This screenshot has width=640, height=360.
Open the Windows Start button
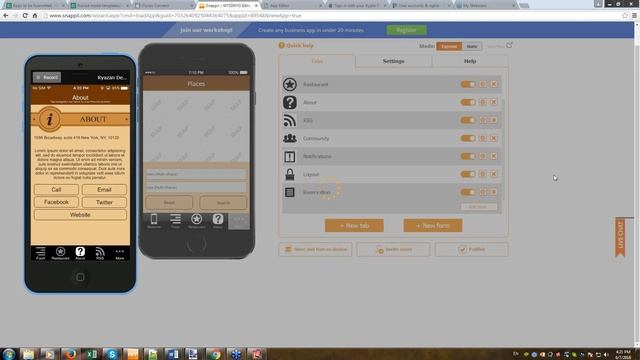(x=9, y=354)
